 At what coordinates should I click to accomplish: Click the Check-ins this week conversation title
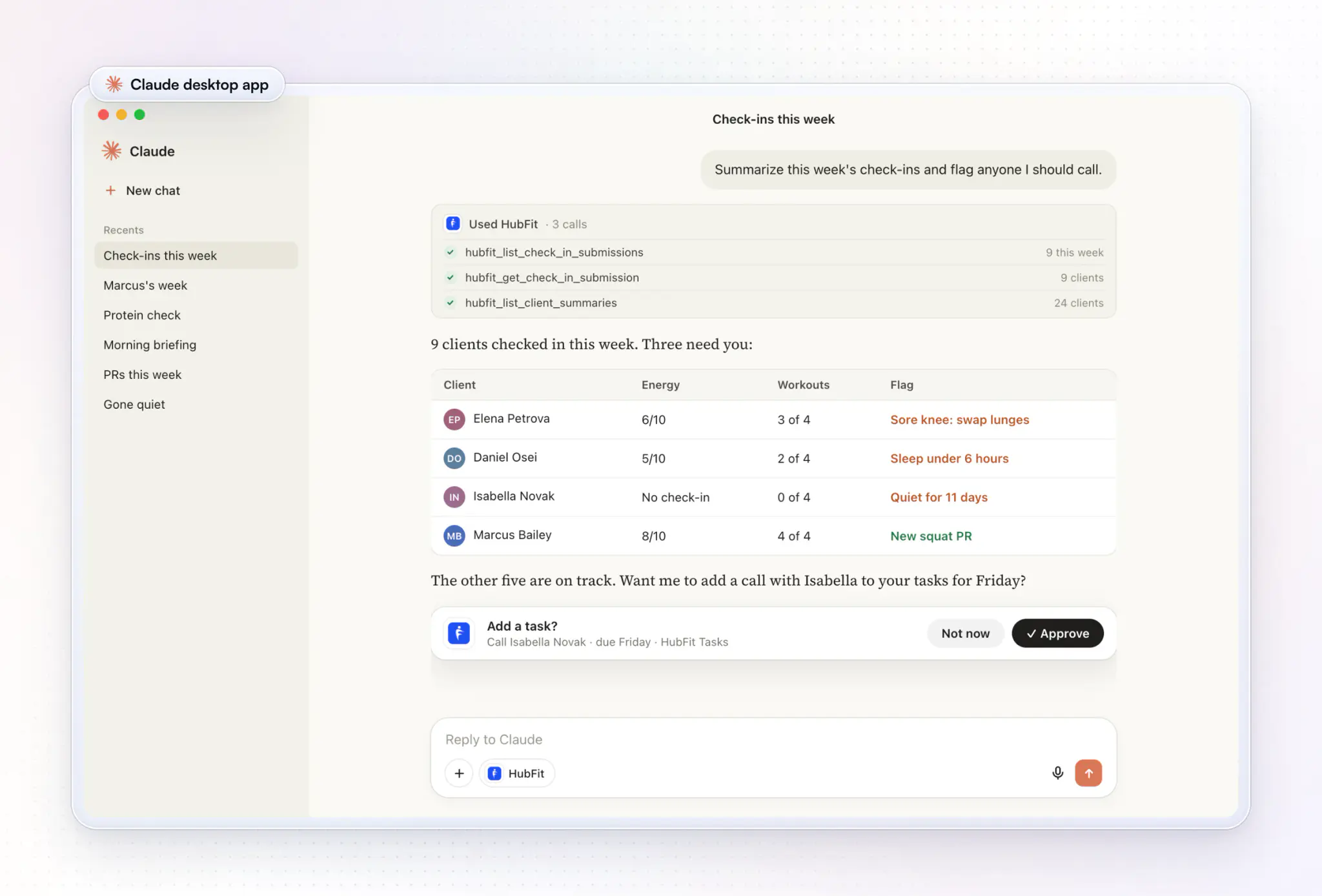click(773, 119)
